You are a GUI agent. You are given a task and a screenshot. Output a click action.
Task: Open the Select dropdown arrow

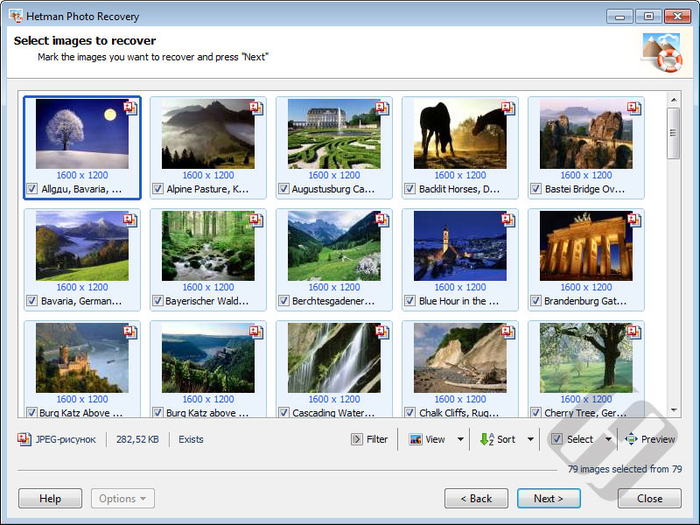pos(608,439)
